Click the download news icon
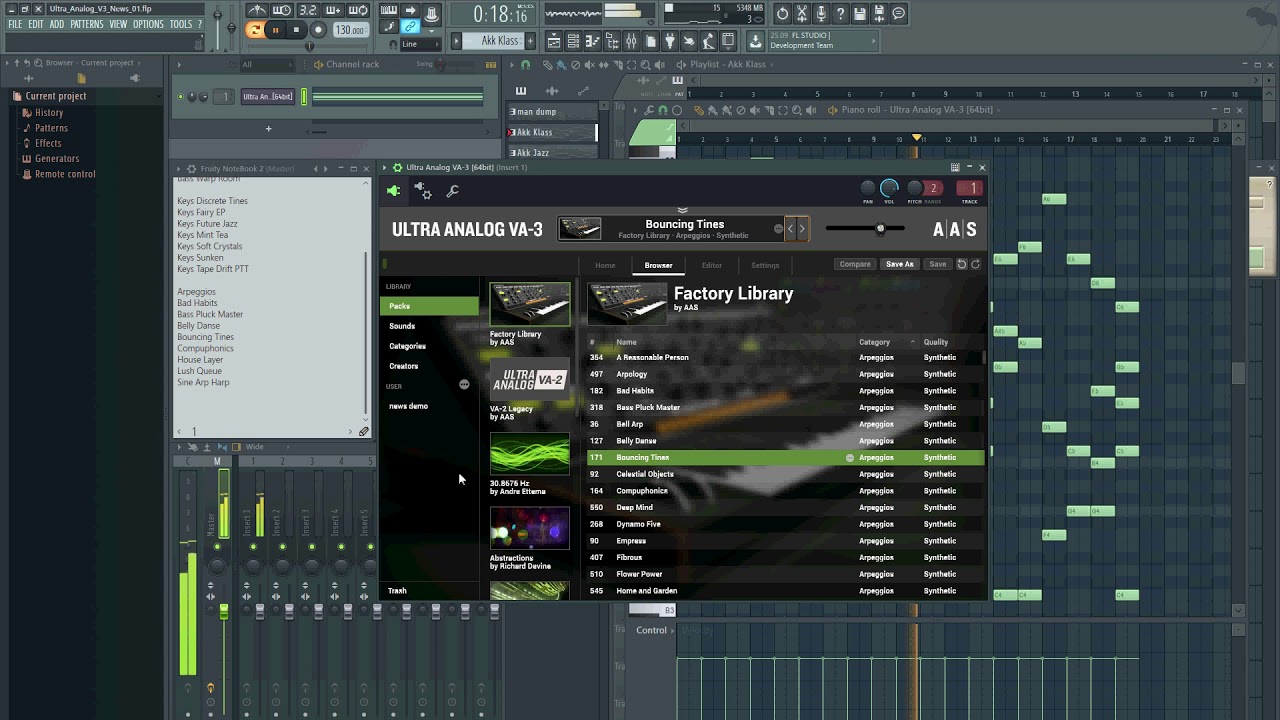The height and width of the screenshot is (720, 1280). 754,41
